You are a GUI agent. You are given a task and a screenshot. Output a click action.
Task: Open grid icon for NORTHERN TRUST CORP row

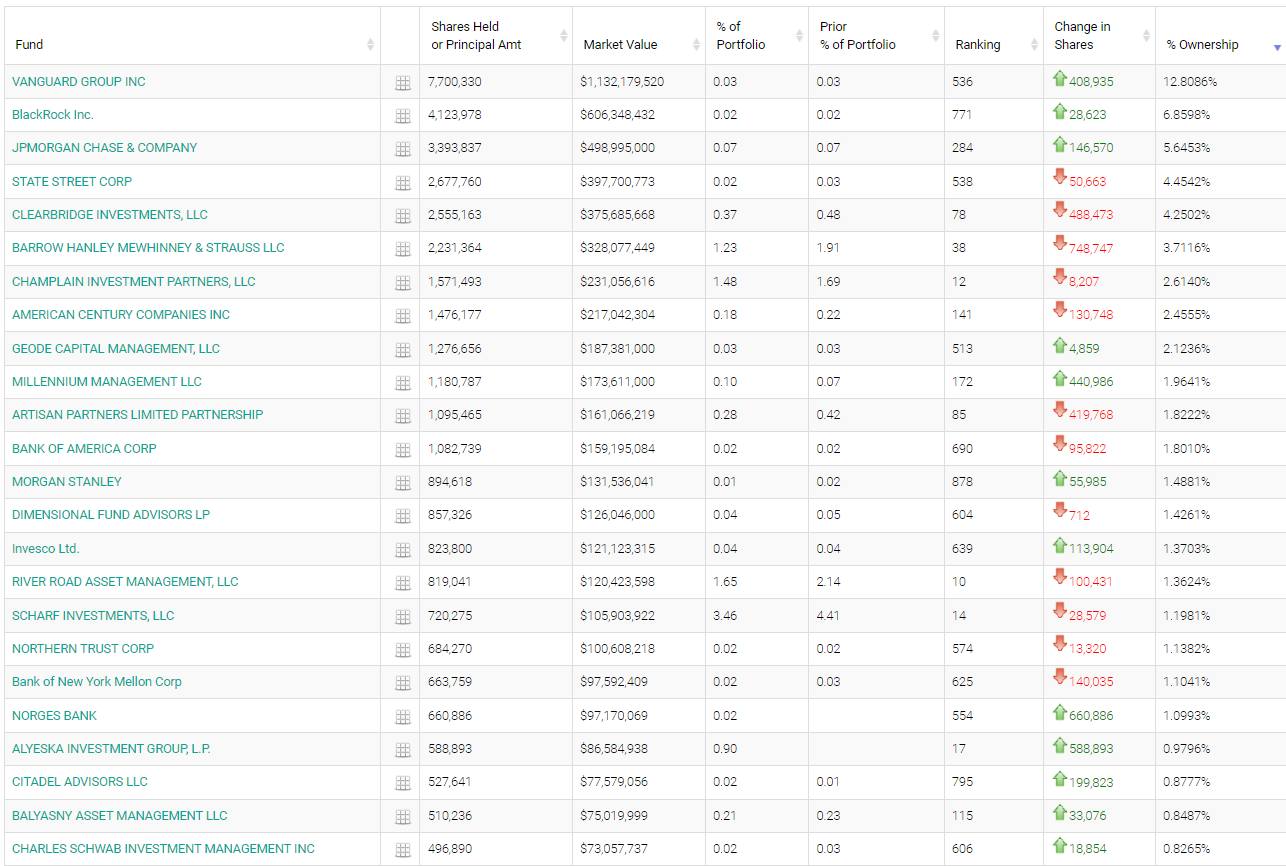click(403, 650)
